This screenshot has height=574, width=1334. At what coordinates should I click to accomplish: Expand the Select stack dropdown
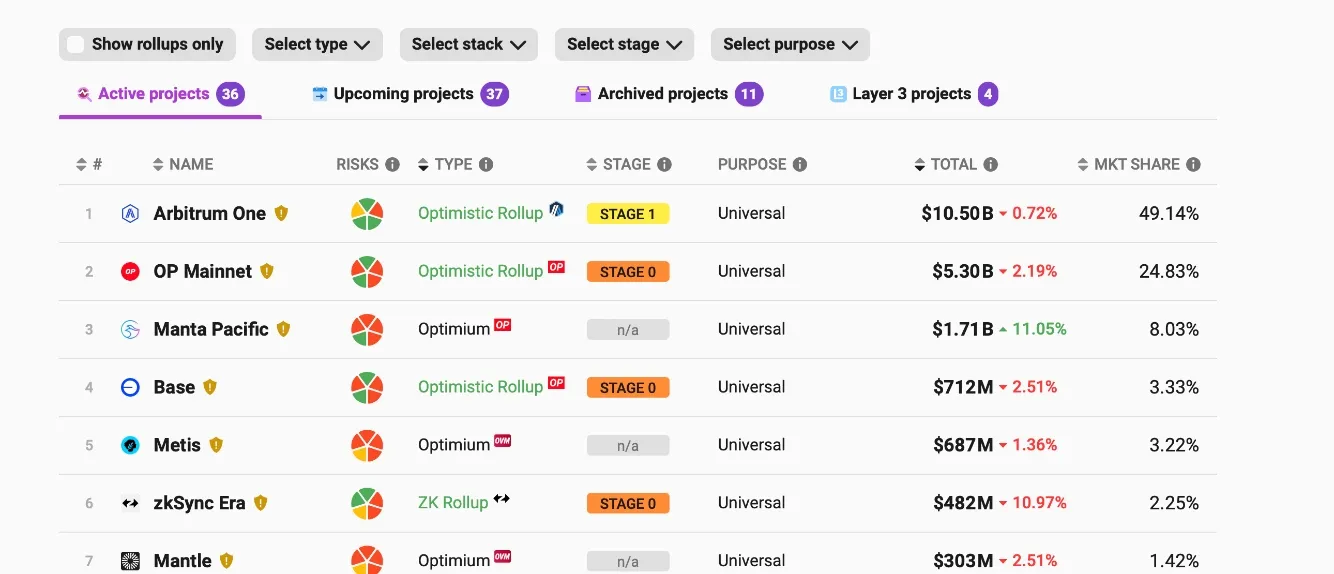click(468, 44)
